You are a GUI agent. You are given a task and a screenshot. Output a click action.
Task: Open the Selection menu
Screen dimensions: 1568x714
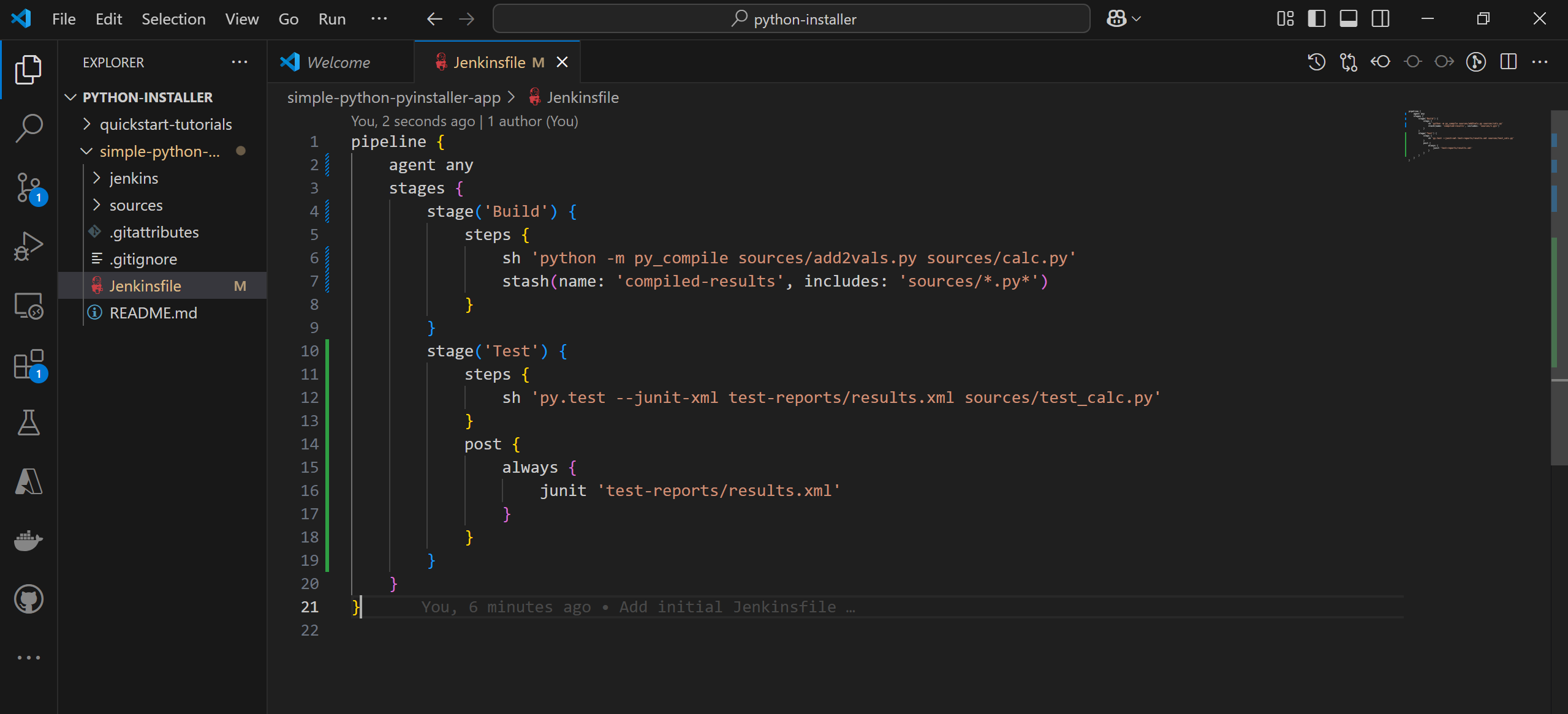173,19
